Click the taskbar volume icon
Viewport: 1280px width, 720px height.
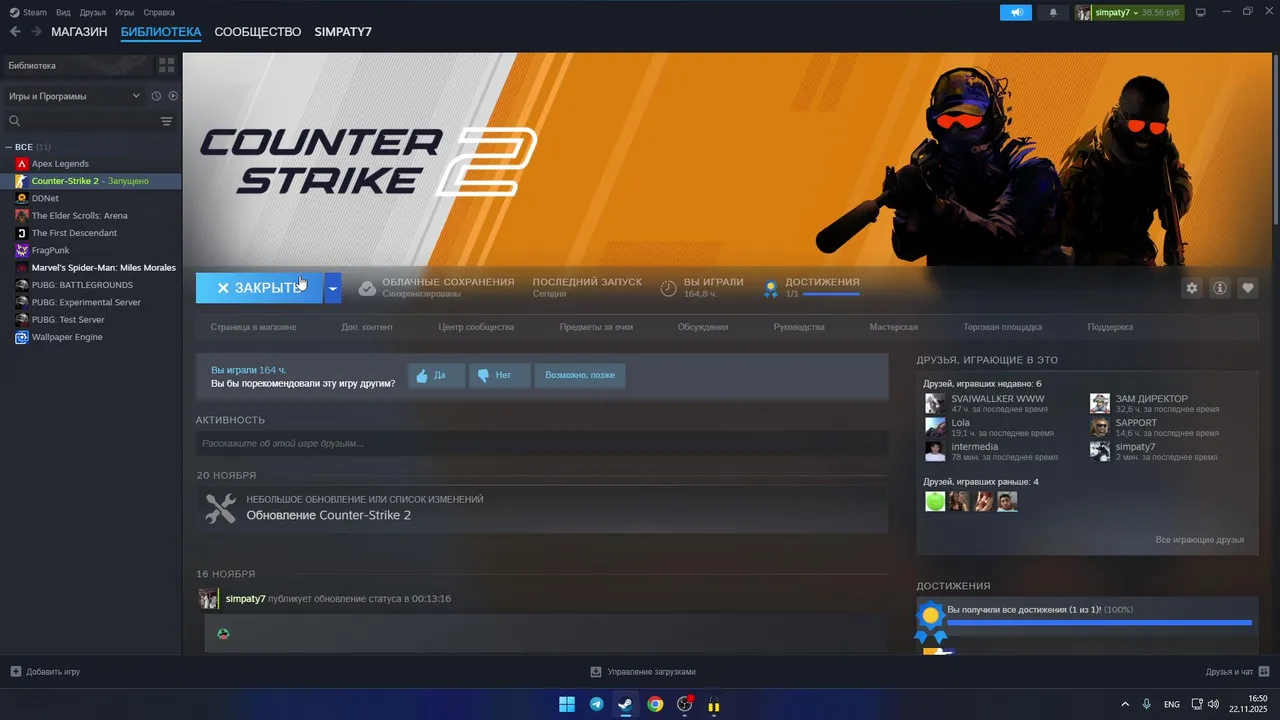pyautogui.click(x=1213, y=704)
